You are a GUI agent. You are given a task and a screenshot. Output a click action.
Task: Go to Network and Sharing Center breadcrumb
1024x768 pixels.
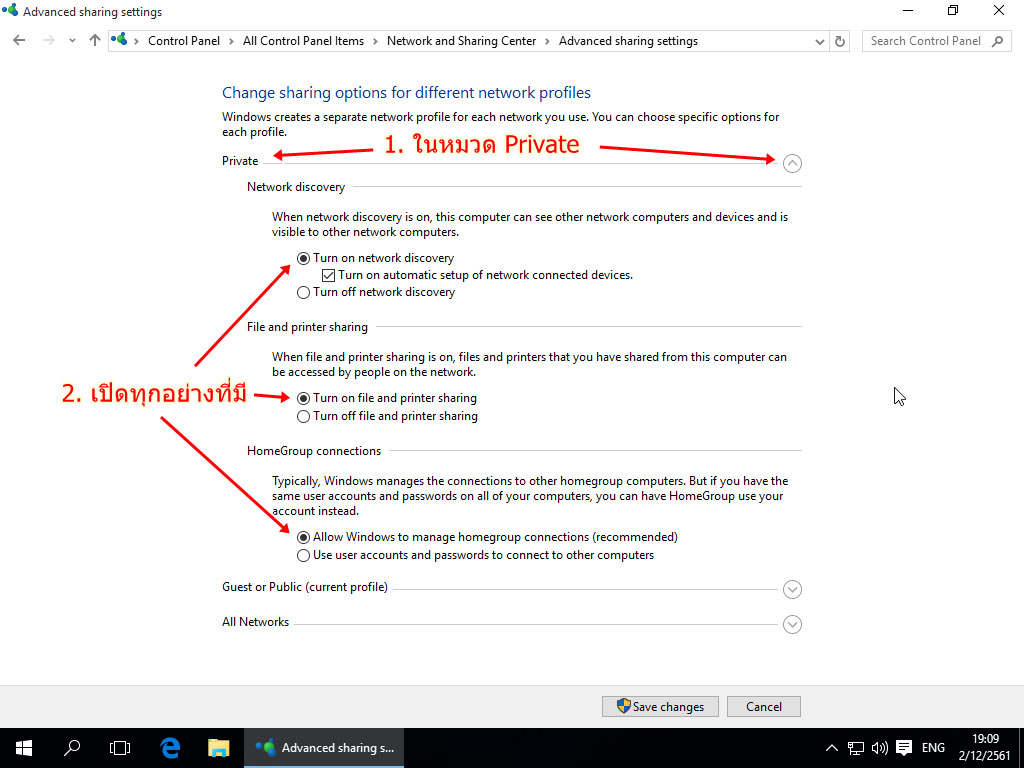click(x=461, y=41)
